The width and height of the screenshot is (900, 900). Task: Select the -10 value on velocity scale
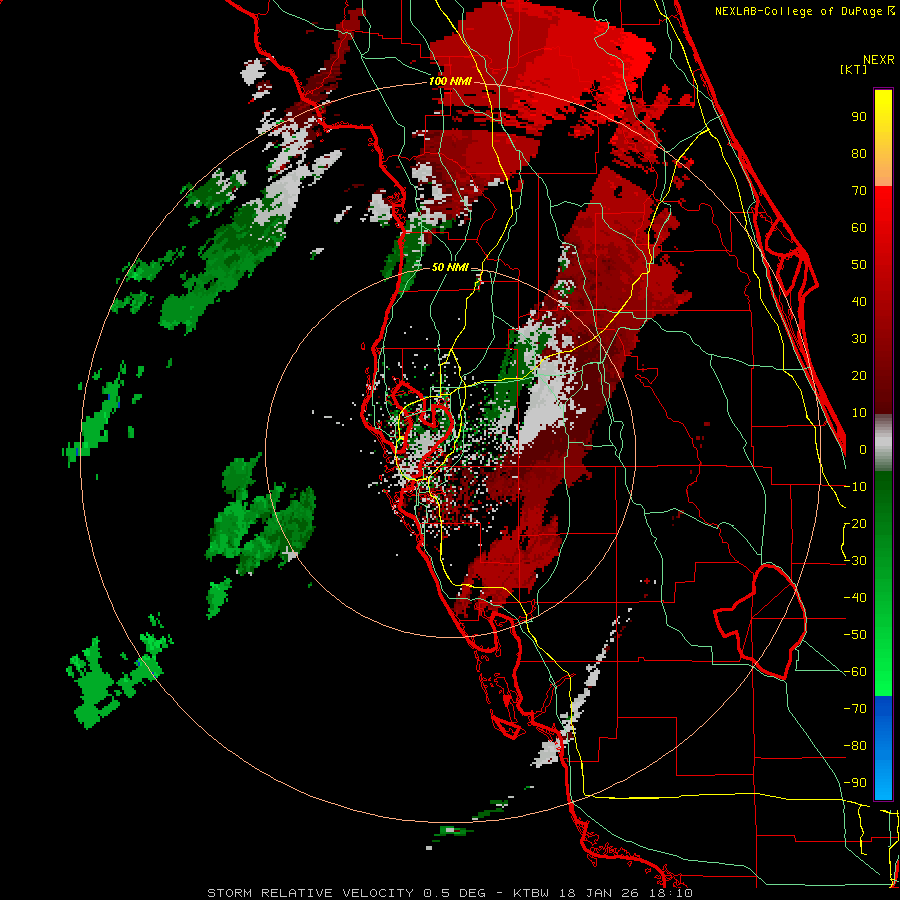tap(855, 487)
